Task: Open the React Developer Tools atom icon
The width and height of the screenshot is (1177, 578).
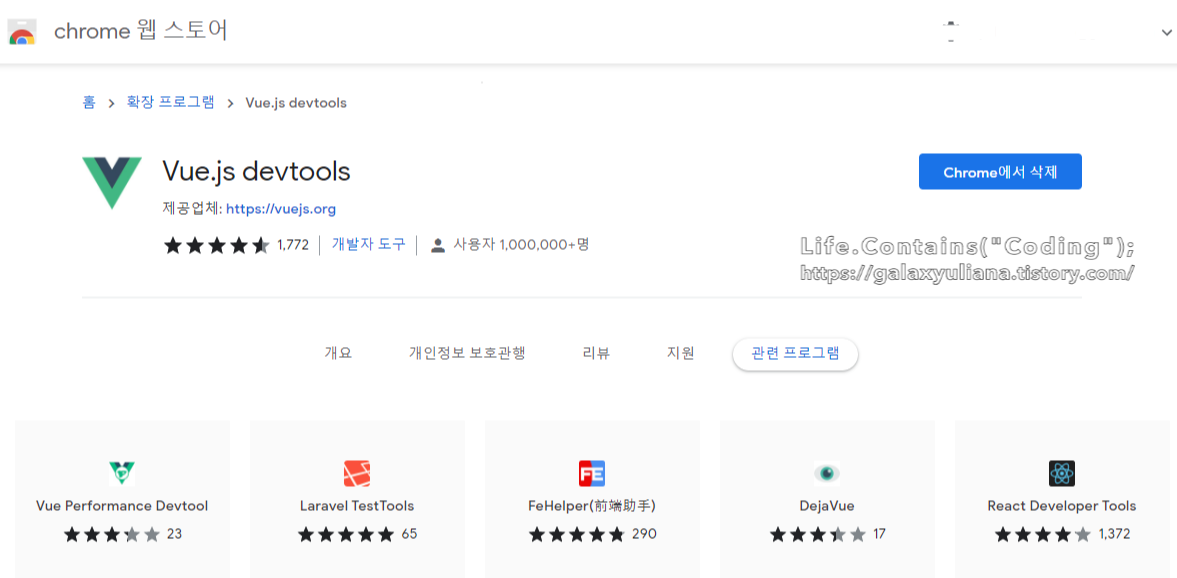Action: pyautogui.click(x=1062, y=473)
